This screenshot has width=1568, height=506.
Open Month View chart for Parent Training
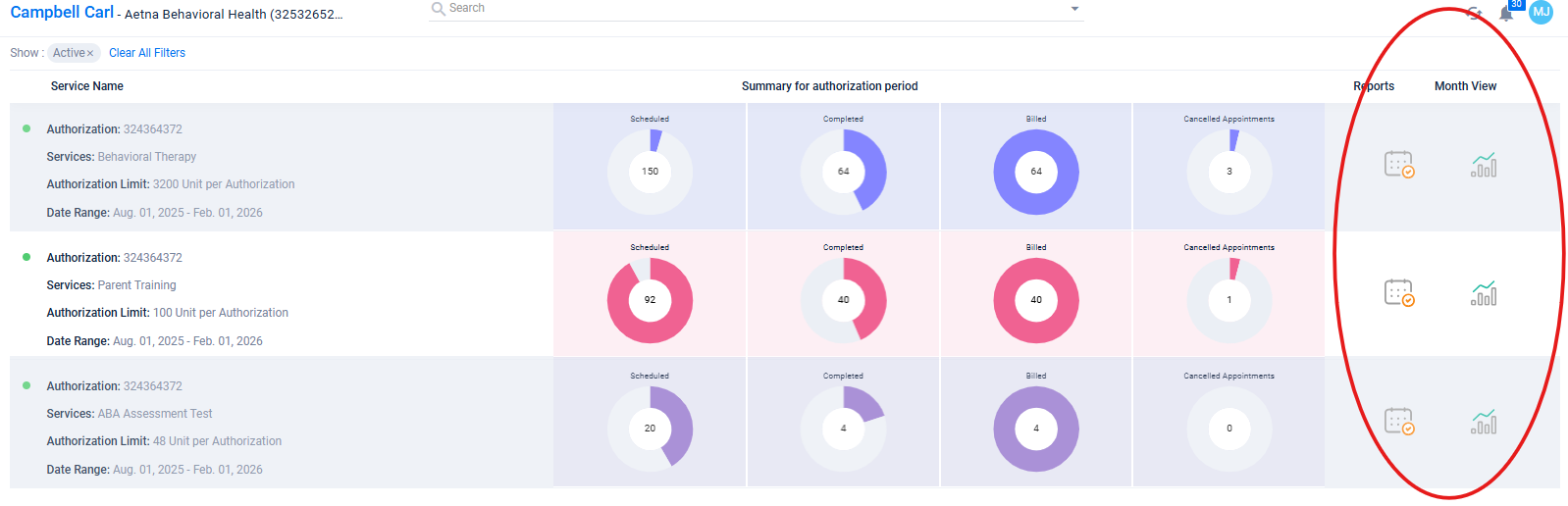click(x=1484, y=293)
